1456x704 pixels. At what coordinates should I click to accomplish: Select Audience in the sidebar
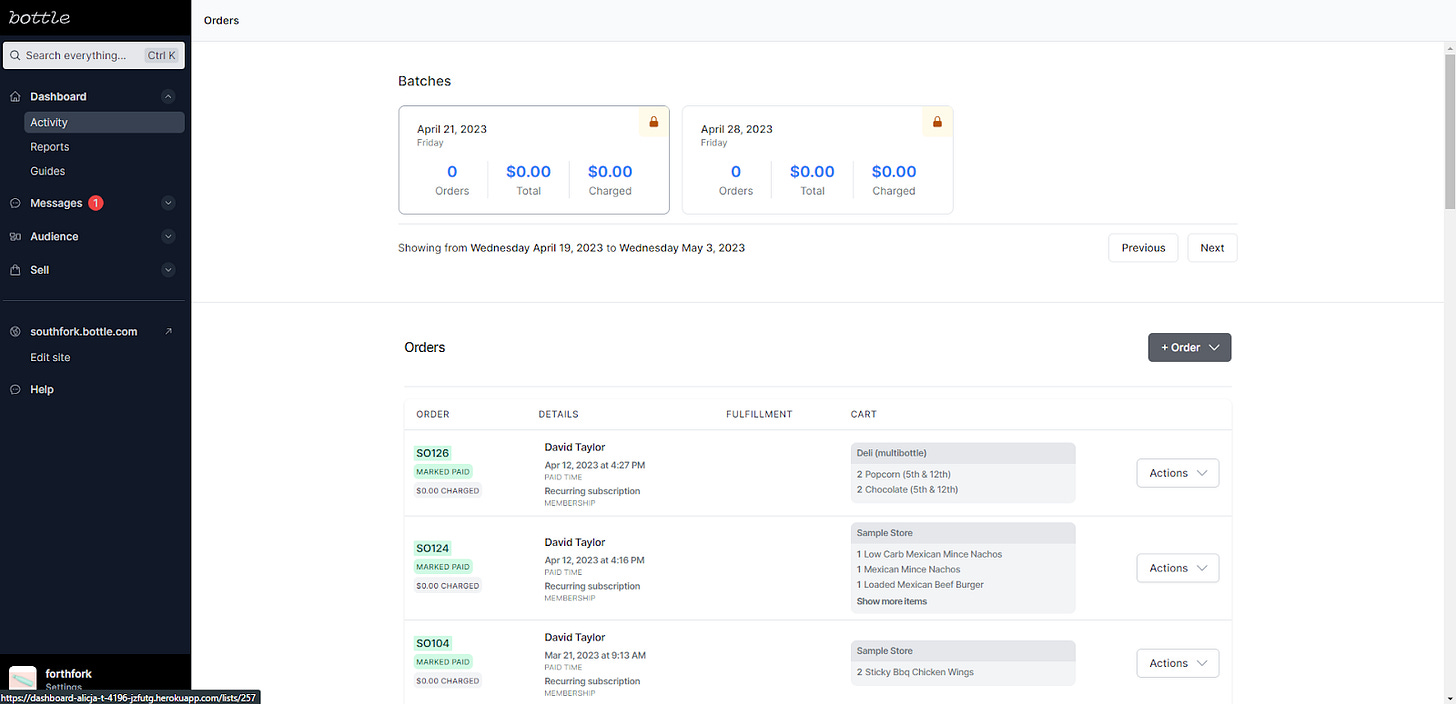point(54,237)
